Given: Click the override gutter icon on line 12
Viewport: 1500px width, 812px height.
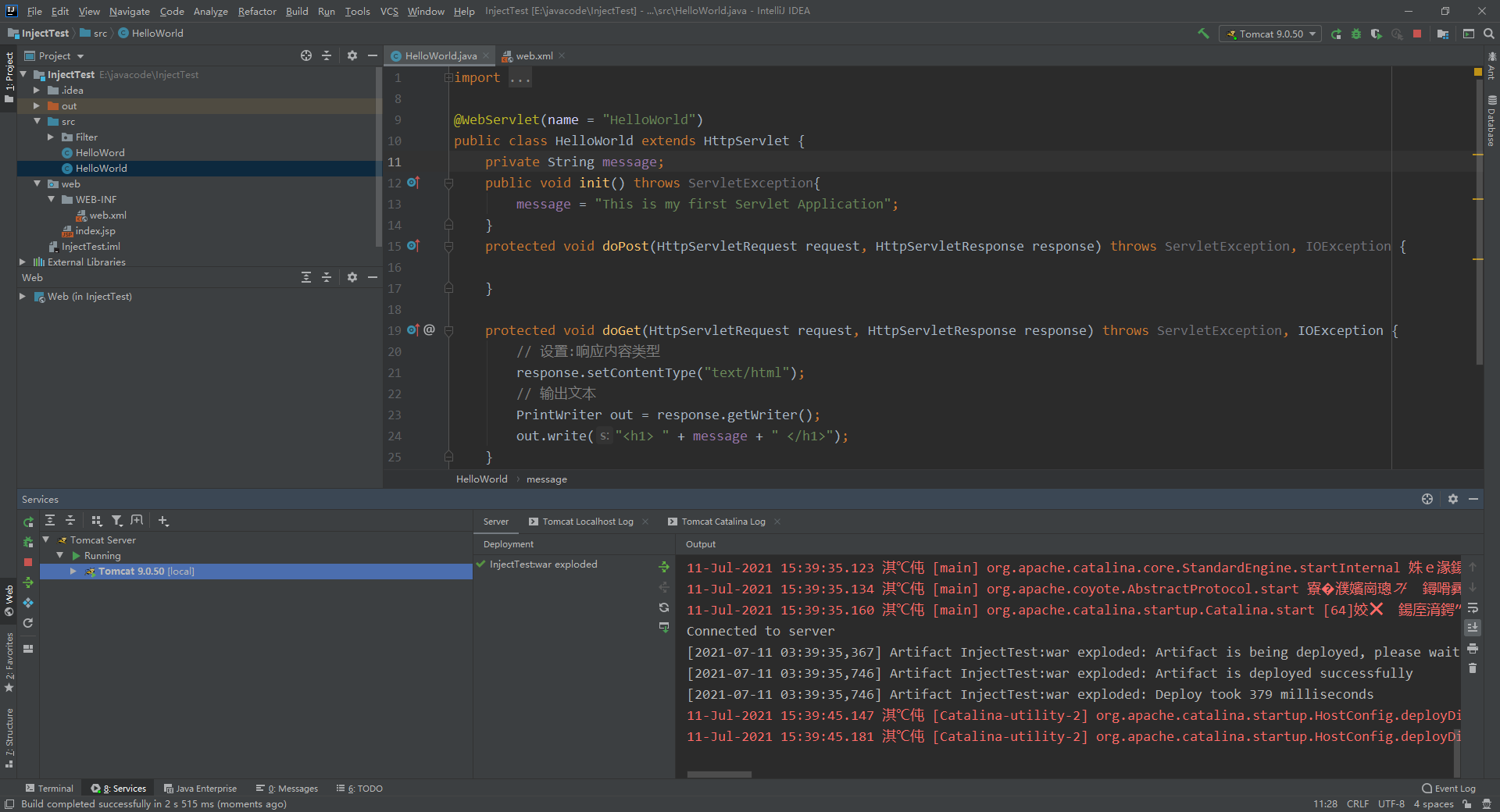Looking at the screenshot, I should coord(413,183).
